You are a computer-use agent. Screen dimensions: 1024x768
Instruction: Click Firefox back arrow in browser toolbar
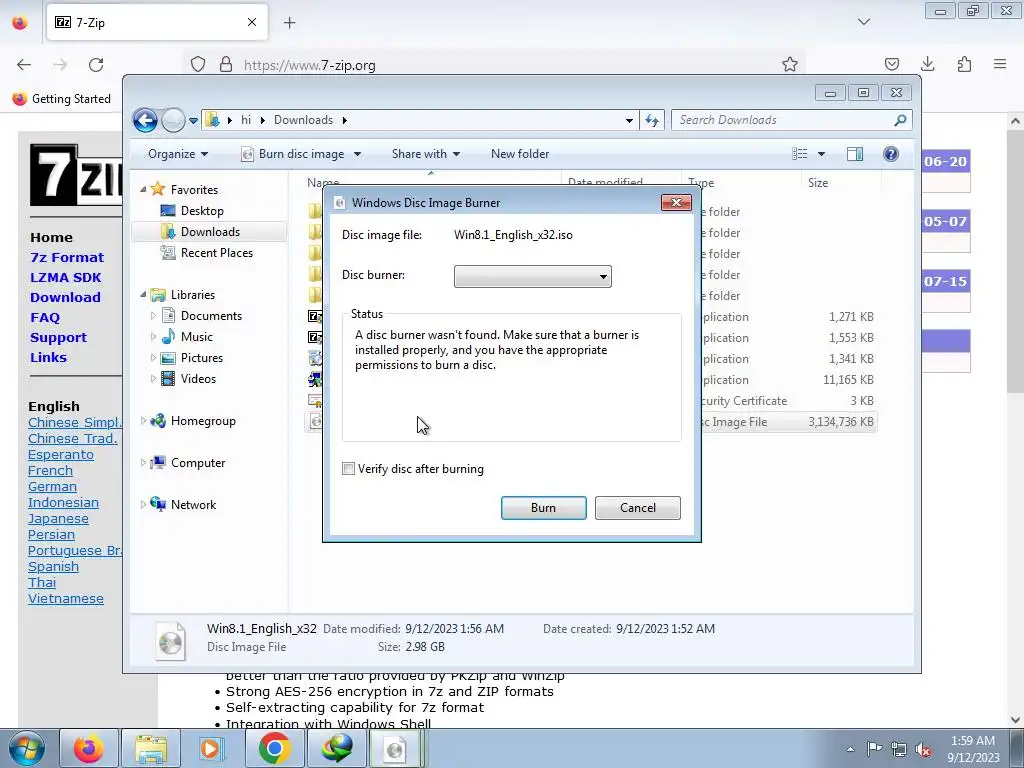tap(24, 65)
